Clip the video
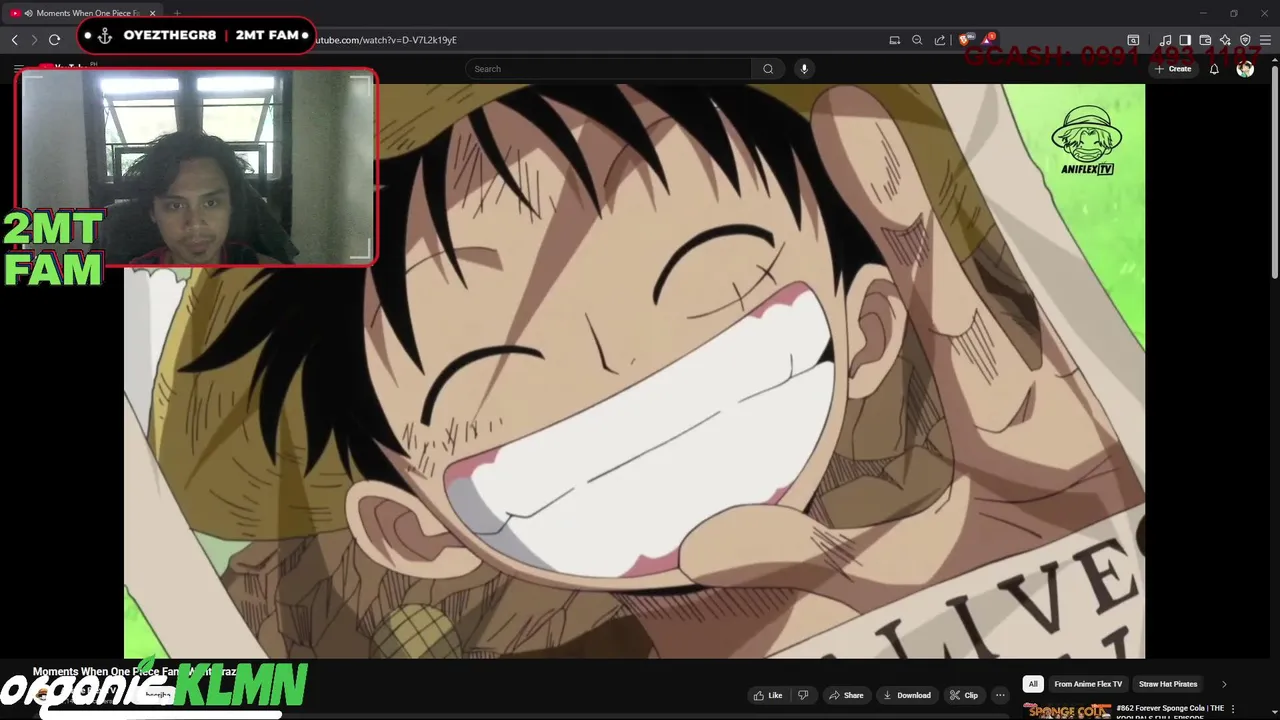The image size is (1280, 720). [964, 695]
